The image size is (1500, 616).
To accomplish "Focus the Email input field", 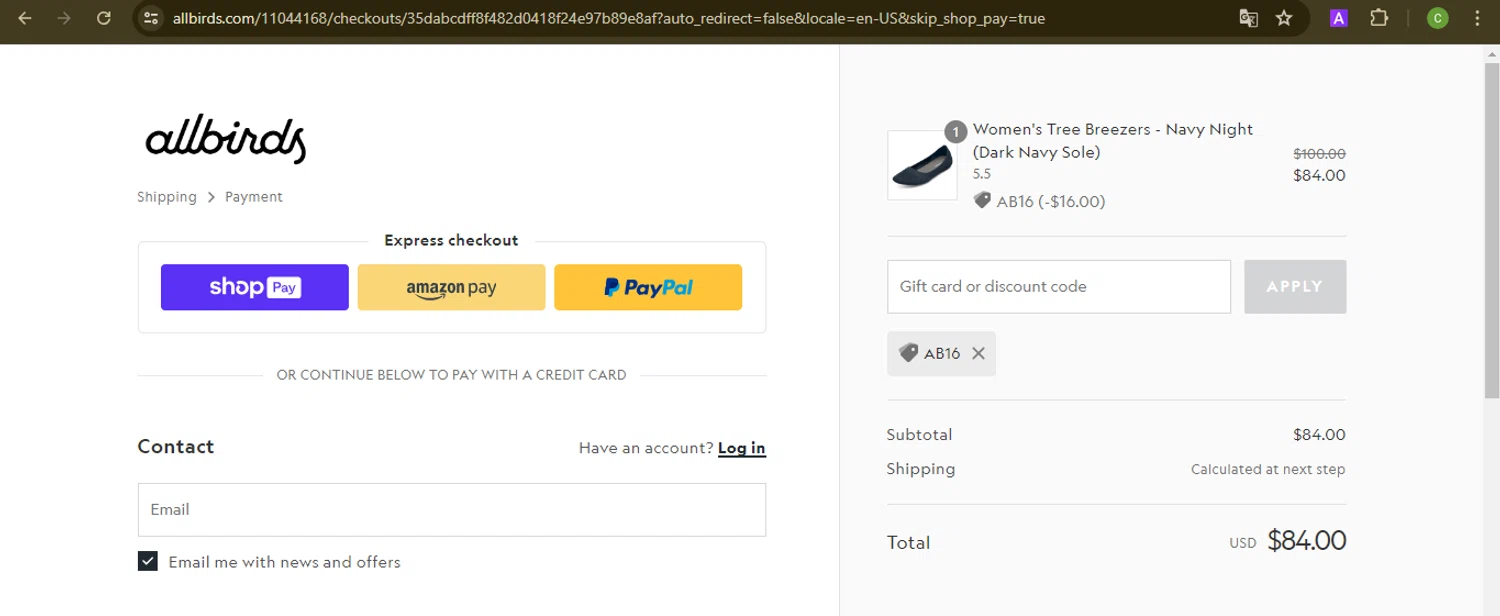I will (x=452, y=510).
